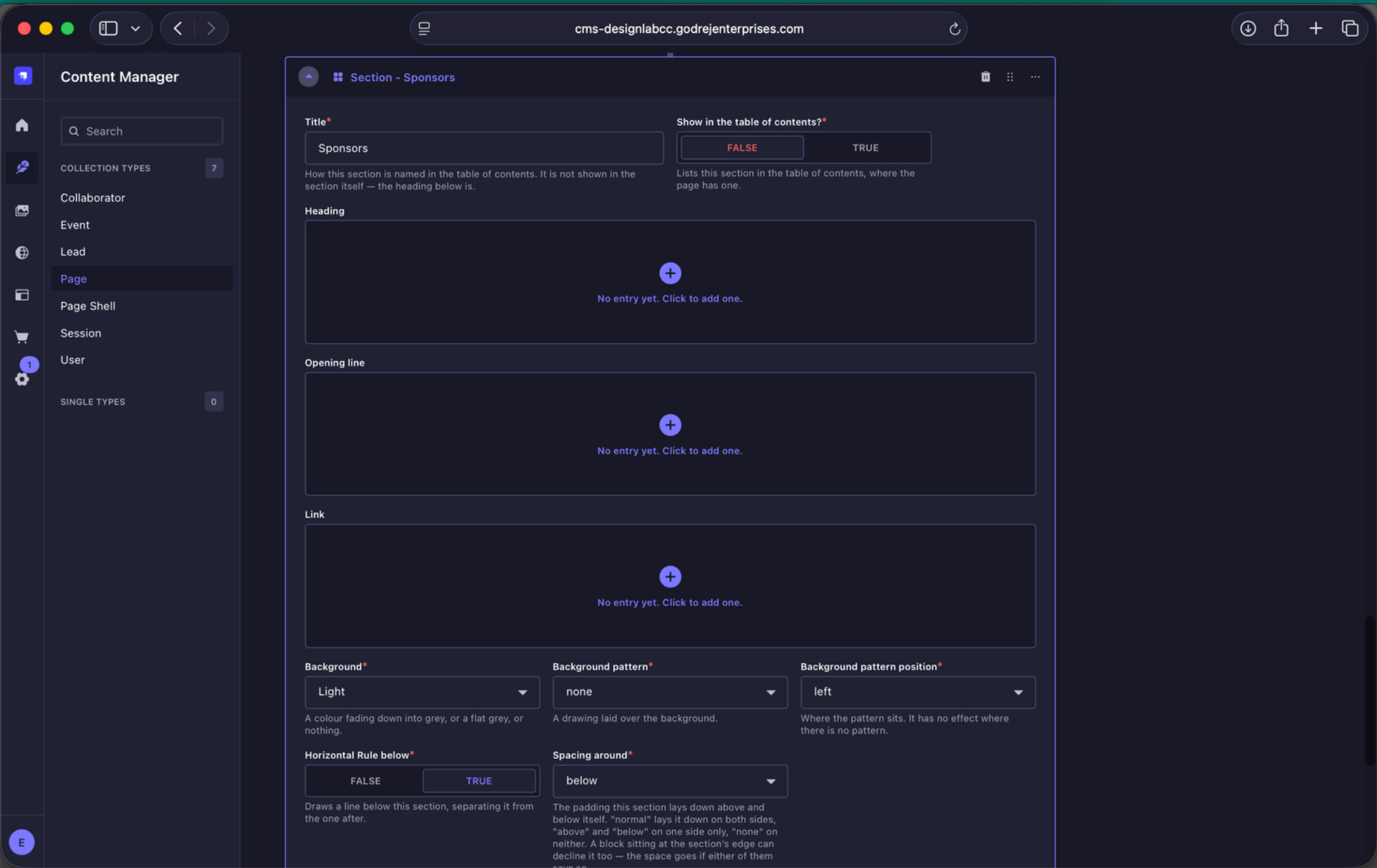Select Page Shell collection type

pyautogui.click(x=87, y=306)
